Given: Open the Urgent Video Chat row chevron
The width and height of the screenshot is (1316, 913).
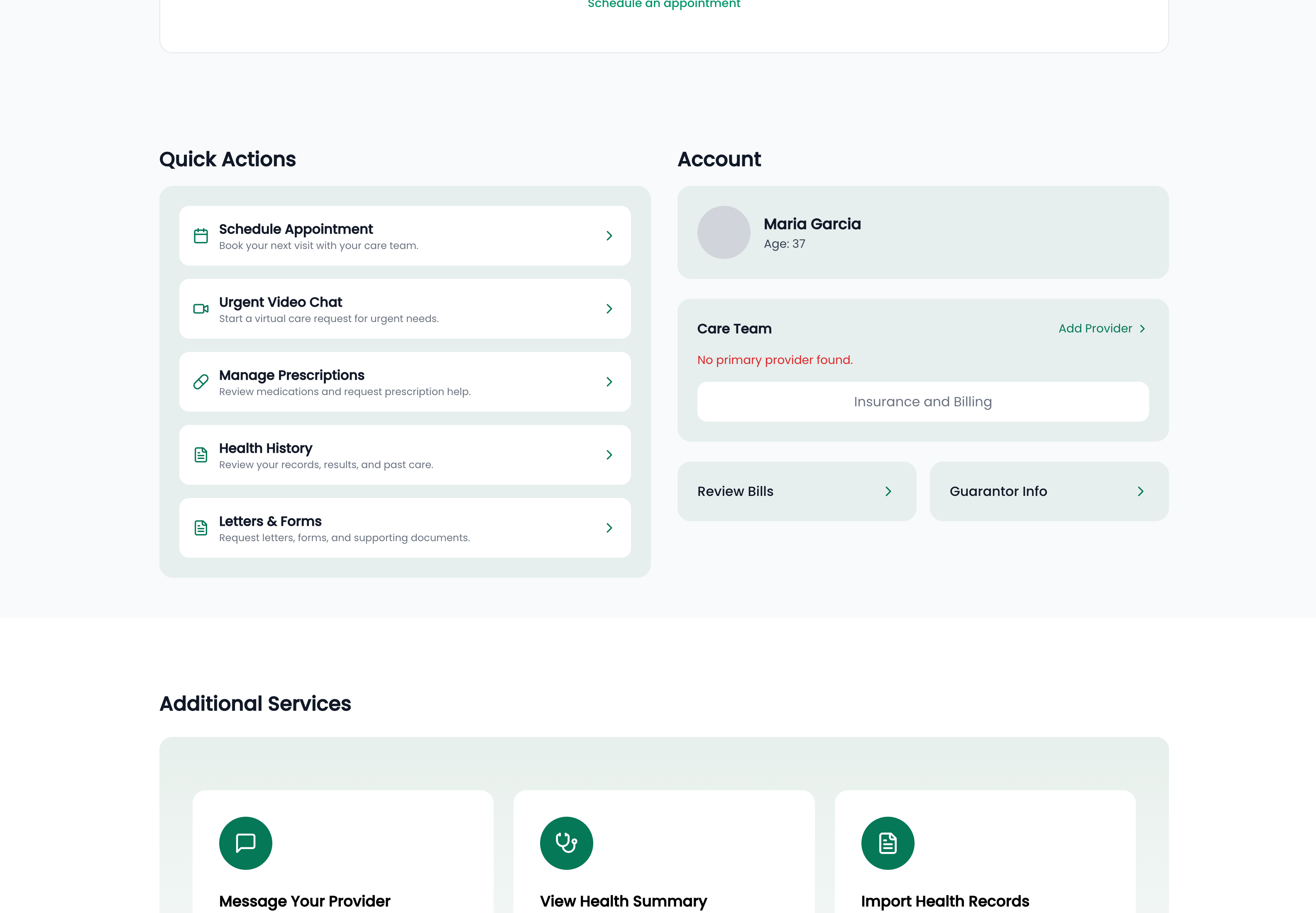Looking at the screenshot, I should pos(609,309).
